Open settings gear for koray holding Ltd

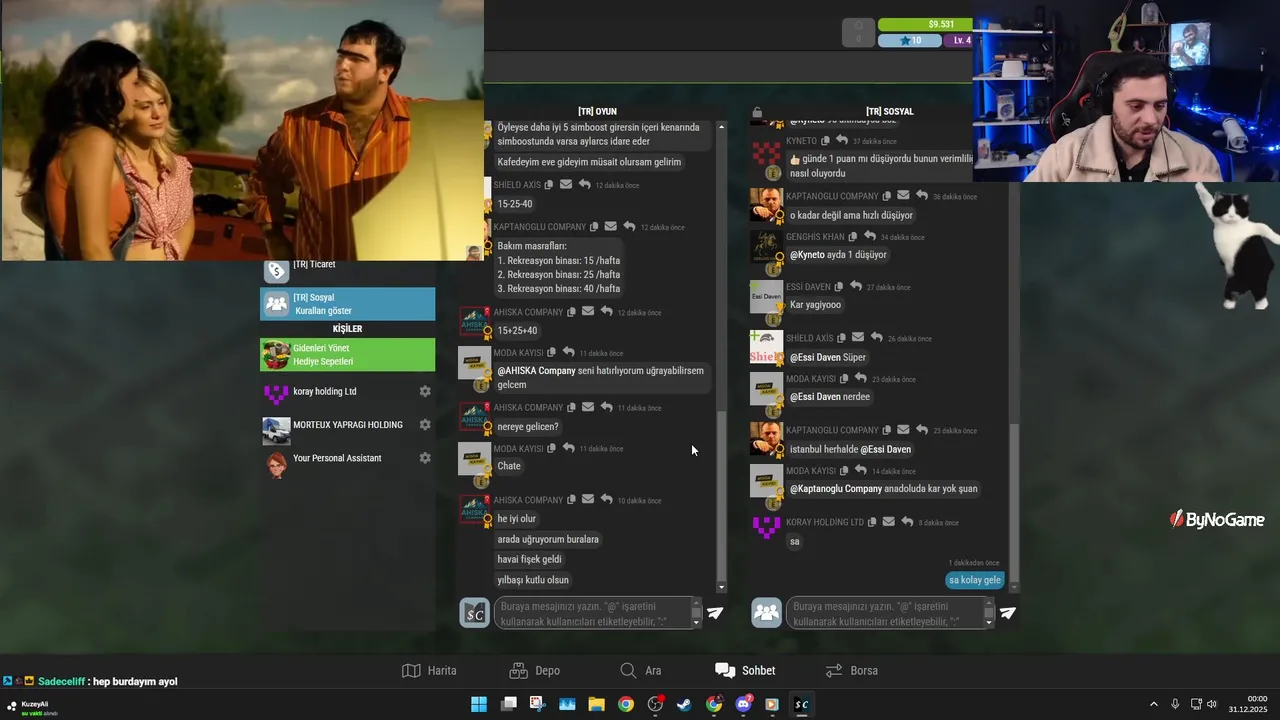point(425,391)
